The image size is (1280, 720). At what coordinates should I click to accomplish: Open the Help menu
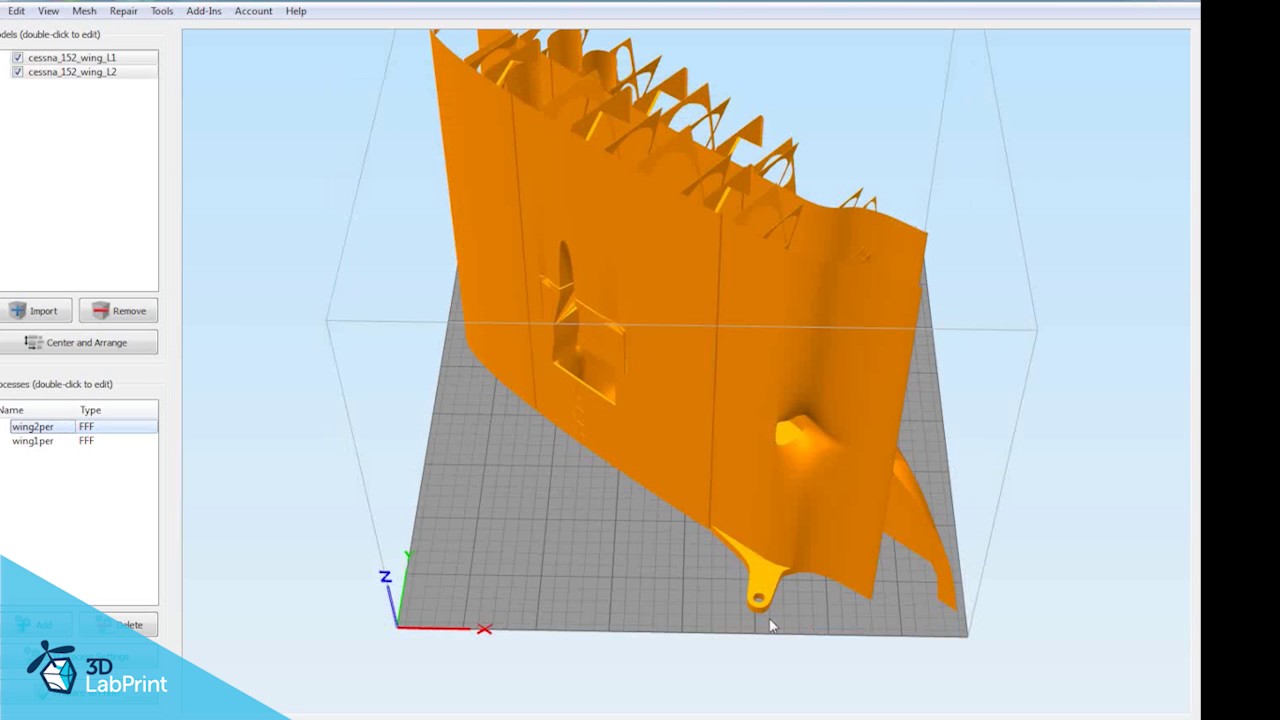296,11
